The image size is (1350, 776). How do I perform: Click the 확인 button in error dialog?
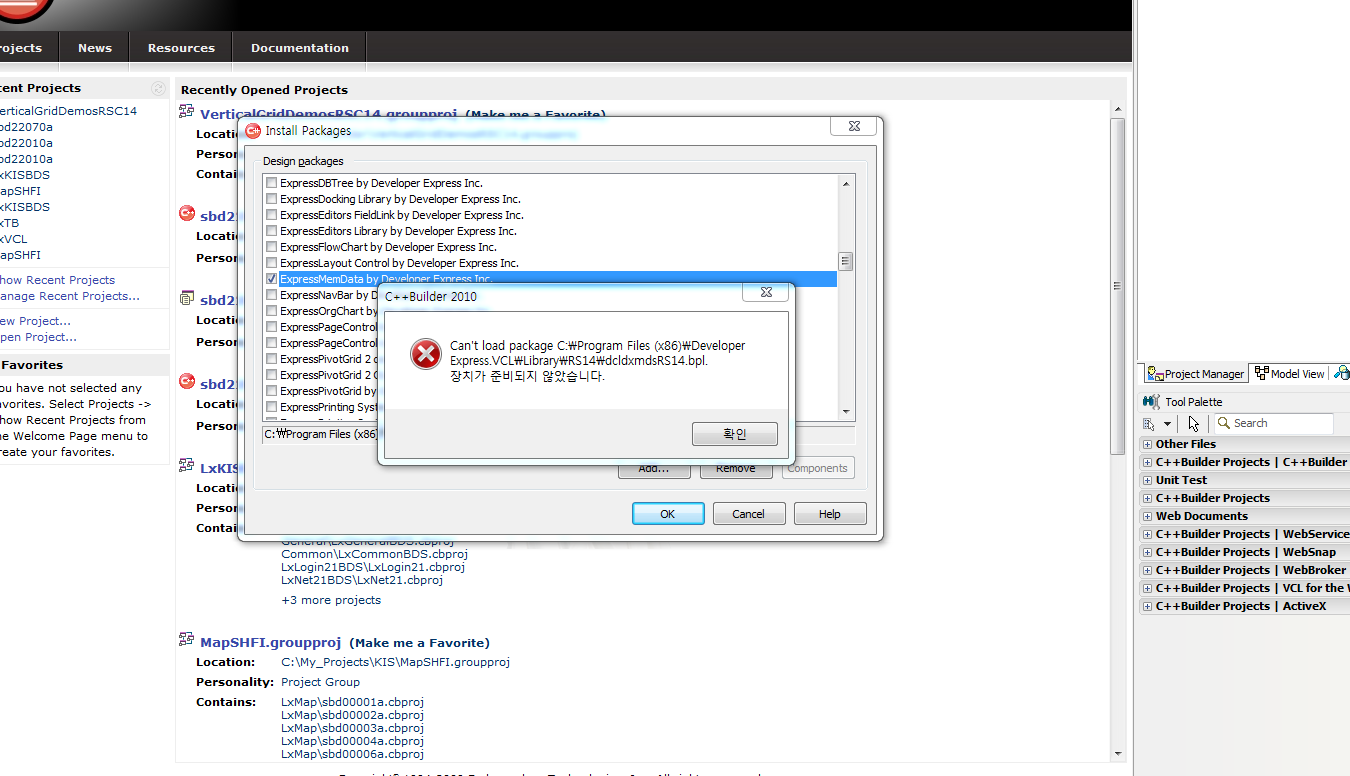click(x=734, y=434)
